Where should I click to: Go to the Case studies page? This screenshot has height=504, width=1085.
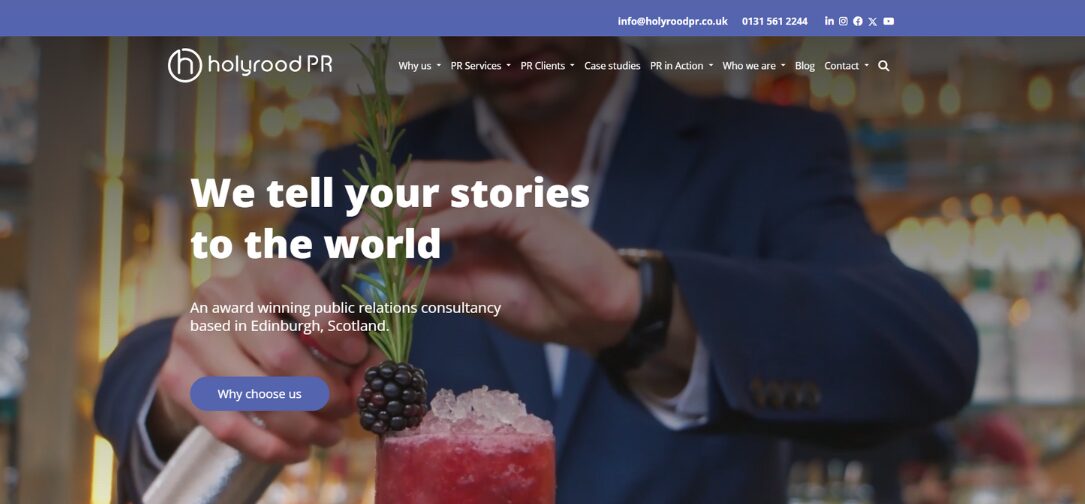tap(612, 66)
